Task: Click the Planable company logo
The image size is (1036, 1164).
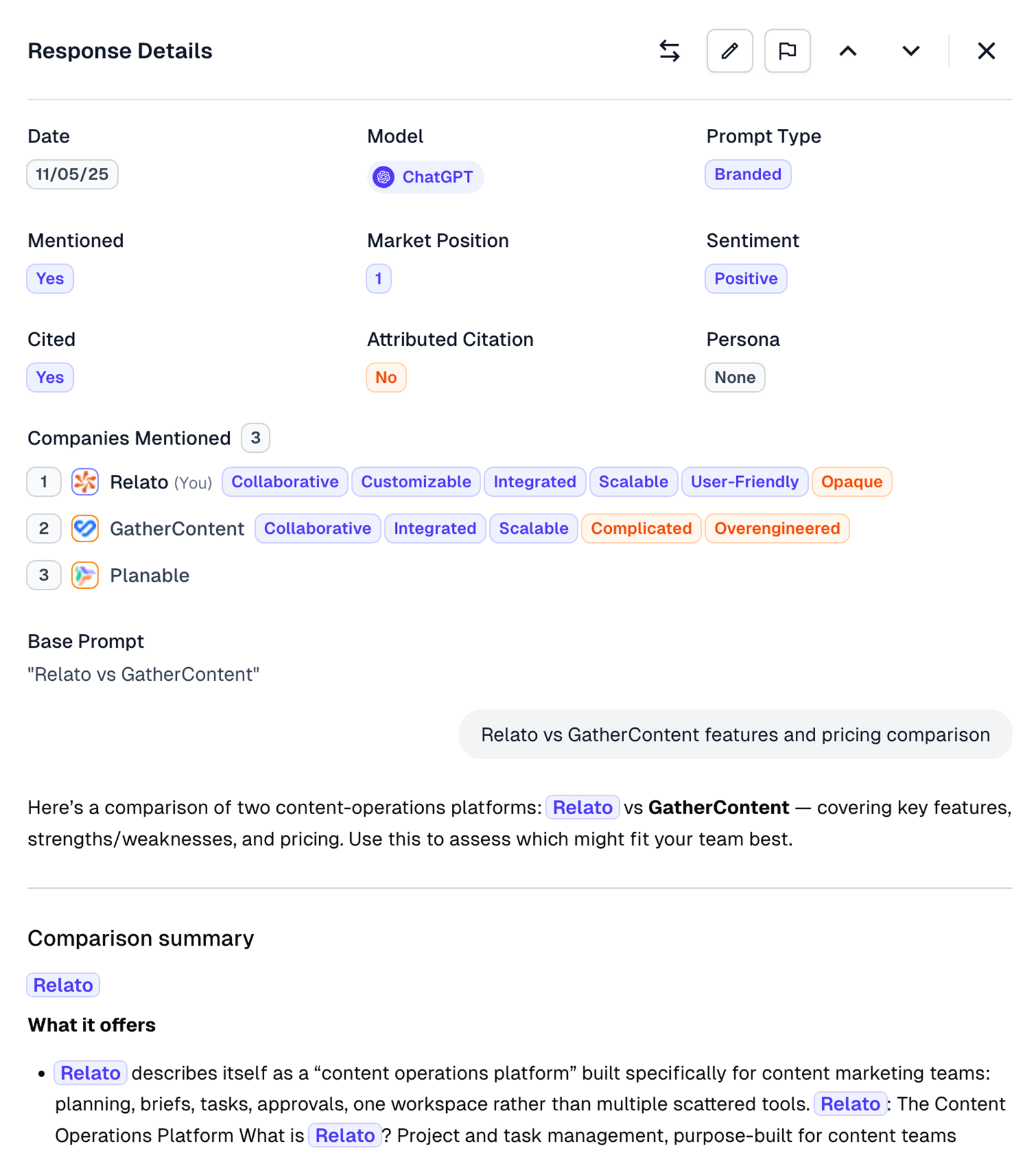Action: [84, 575]
